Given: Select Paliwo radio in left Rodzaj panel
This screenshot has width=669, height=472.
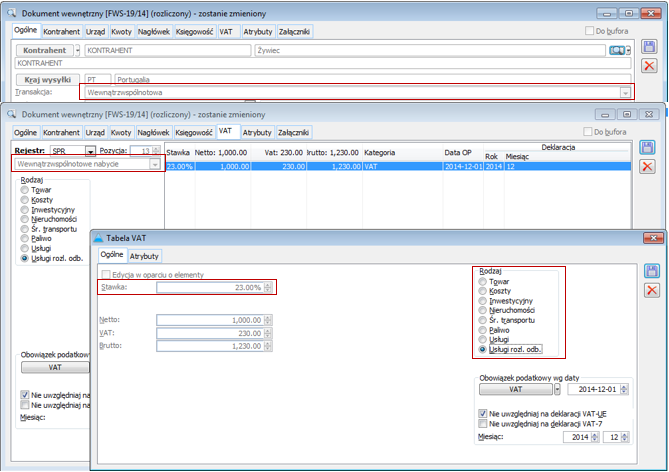Looking at the screenshot, I should 24,238.
